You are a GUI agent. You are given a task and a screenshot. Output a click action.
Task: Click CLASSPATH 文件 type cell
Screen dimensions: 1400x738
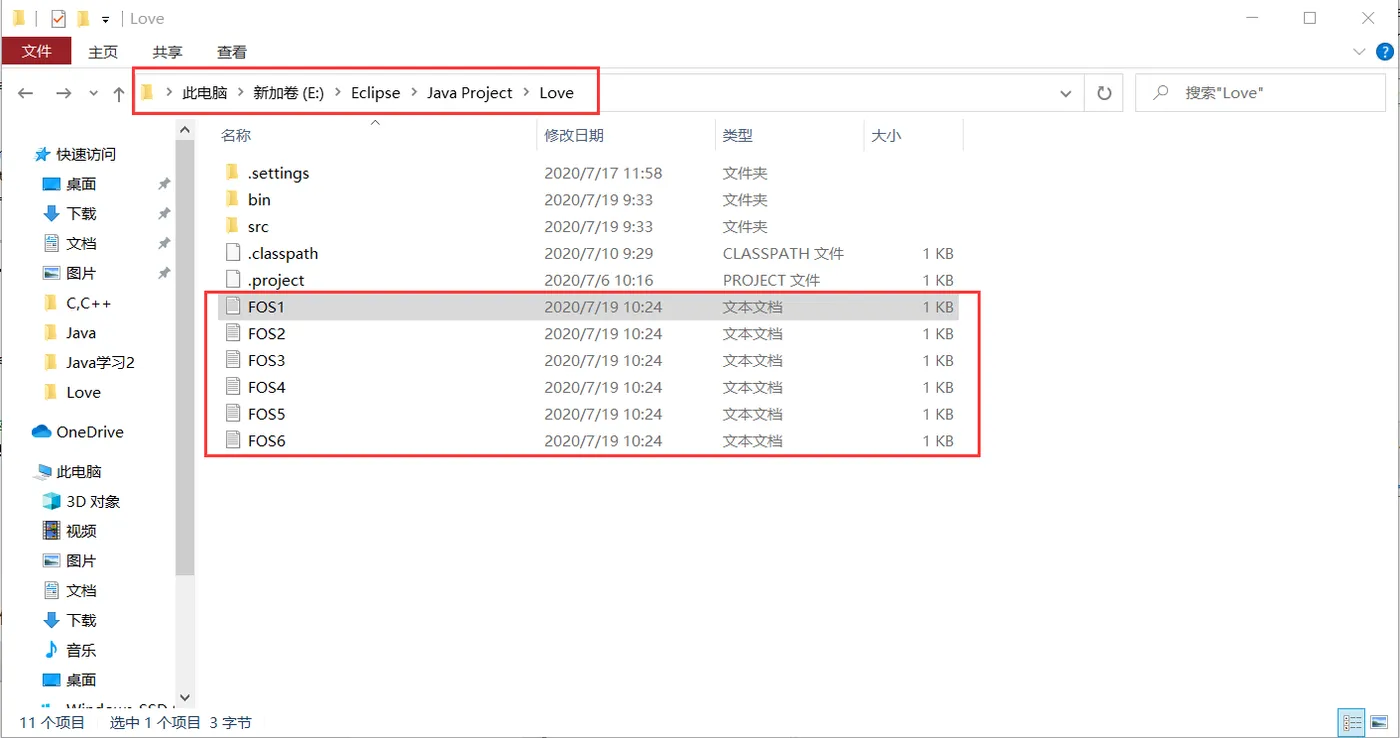[783, 253]
